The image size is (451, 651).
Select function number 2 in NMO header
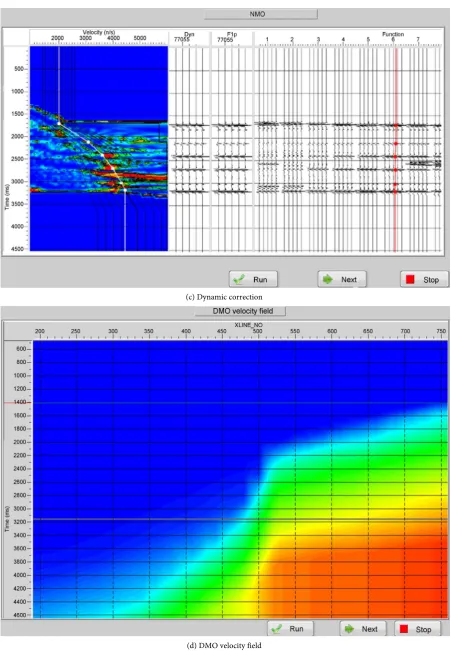coord(292,39)
